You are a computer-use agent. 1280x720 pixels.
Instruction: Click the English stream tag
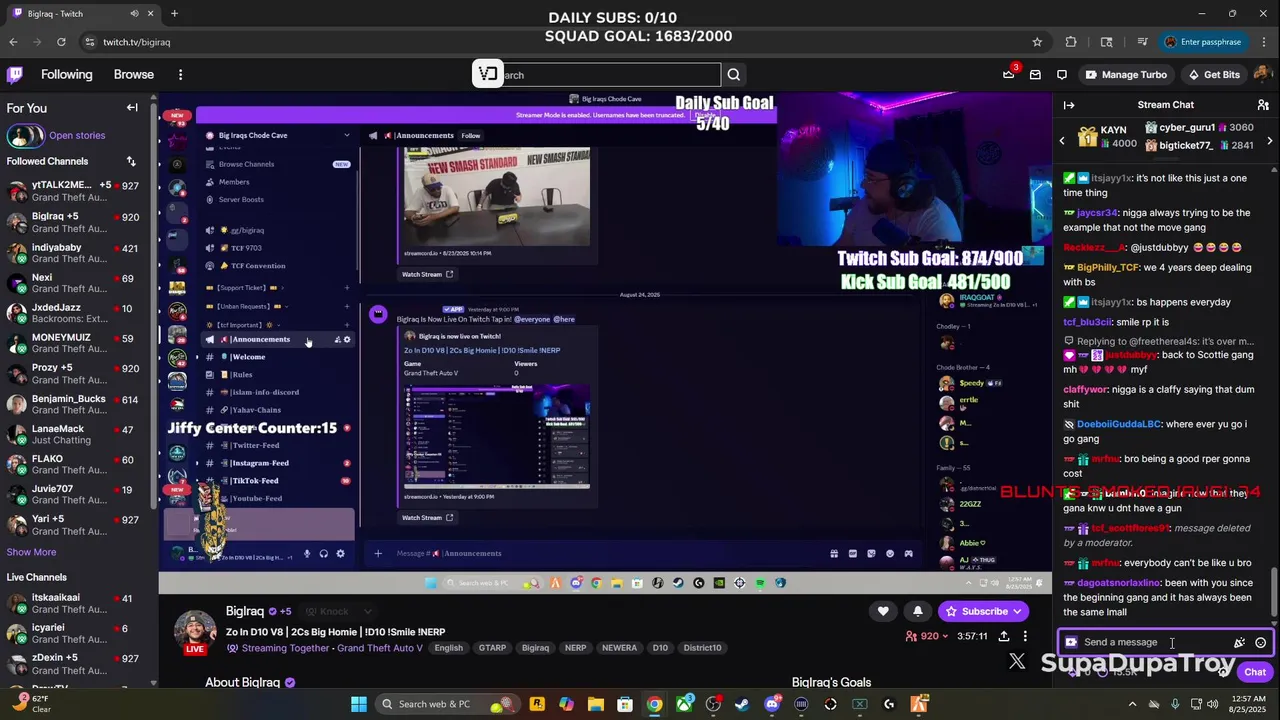[449, 648]
